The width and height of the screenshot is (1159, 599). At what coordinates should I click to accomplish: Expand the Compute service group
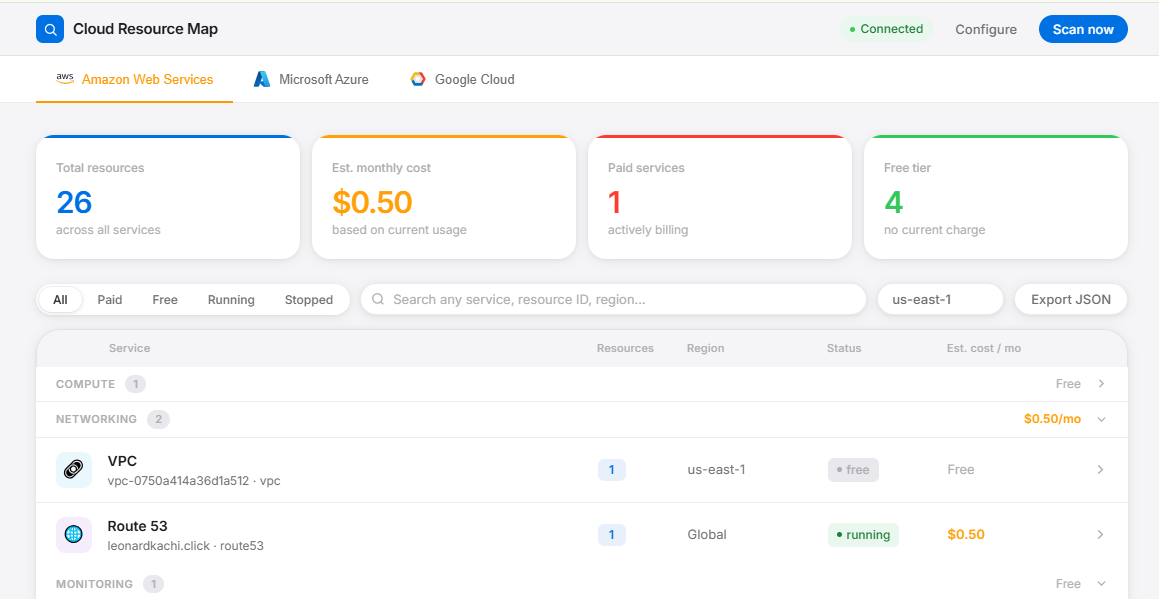pos(1101,384)
